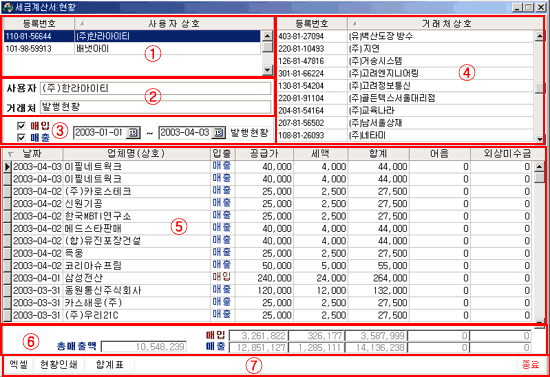This screenshot has width=550, height=377.
Task: Sort invoice grid by 날짜 column header
Action: [33, 154]
